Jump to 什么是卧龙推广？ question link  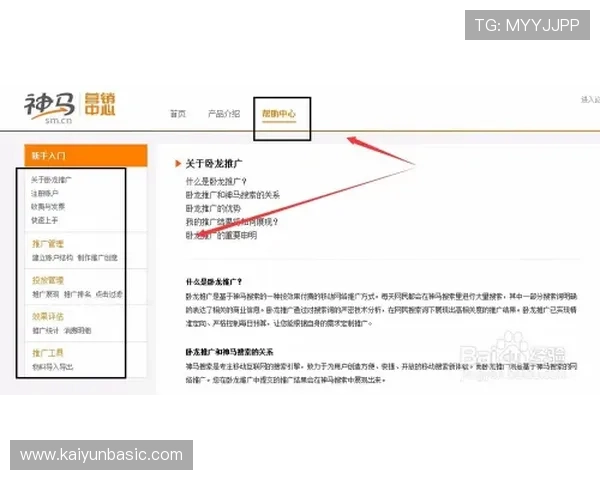click(x=217, y=181)
